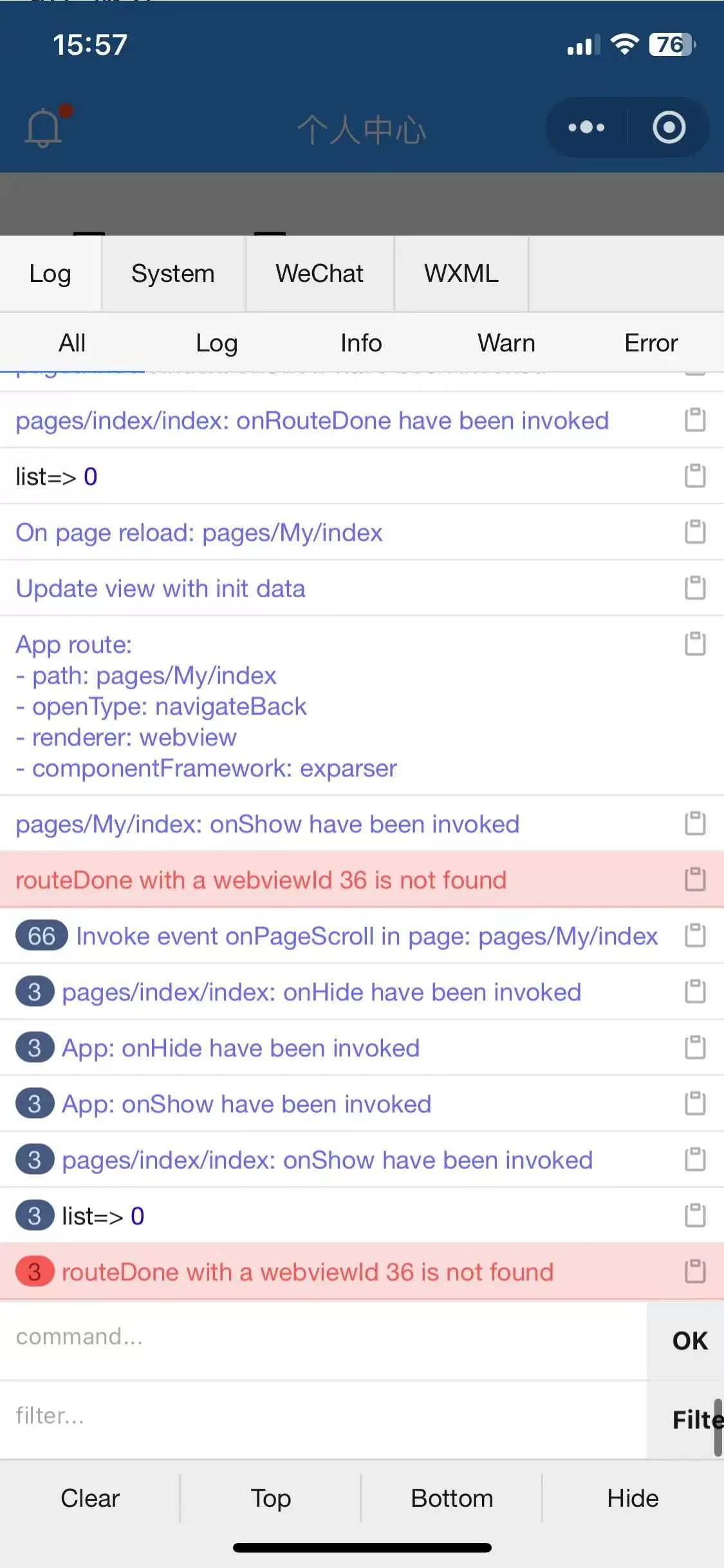The image size is (724, 1568).
Task: Copy the onPageScroll event log entry
Action: pos(695,936)
